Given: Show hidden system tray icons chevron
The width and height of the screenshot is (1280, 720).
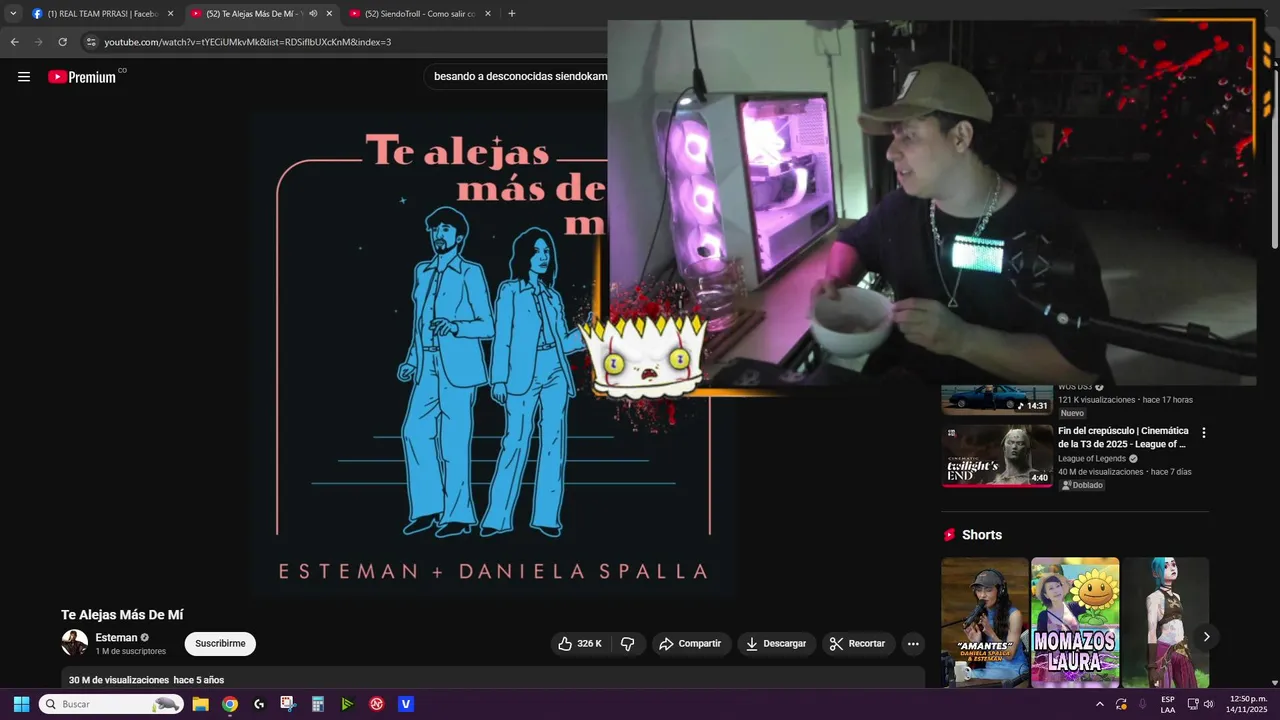Looking at the screenshot, I should point(1100,704).
